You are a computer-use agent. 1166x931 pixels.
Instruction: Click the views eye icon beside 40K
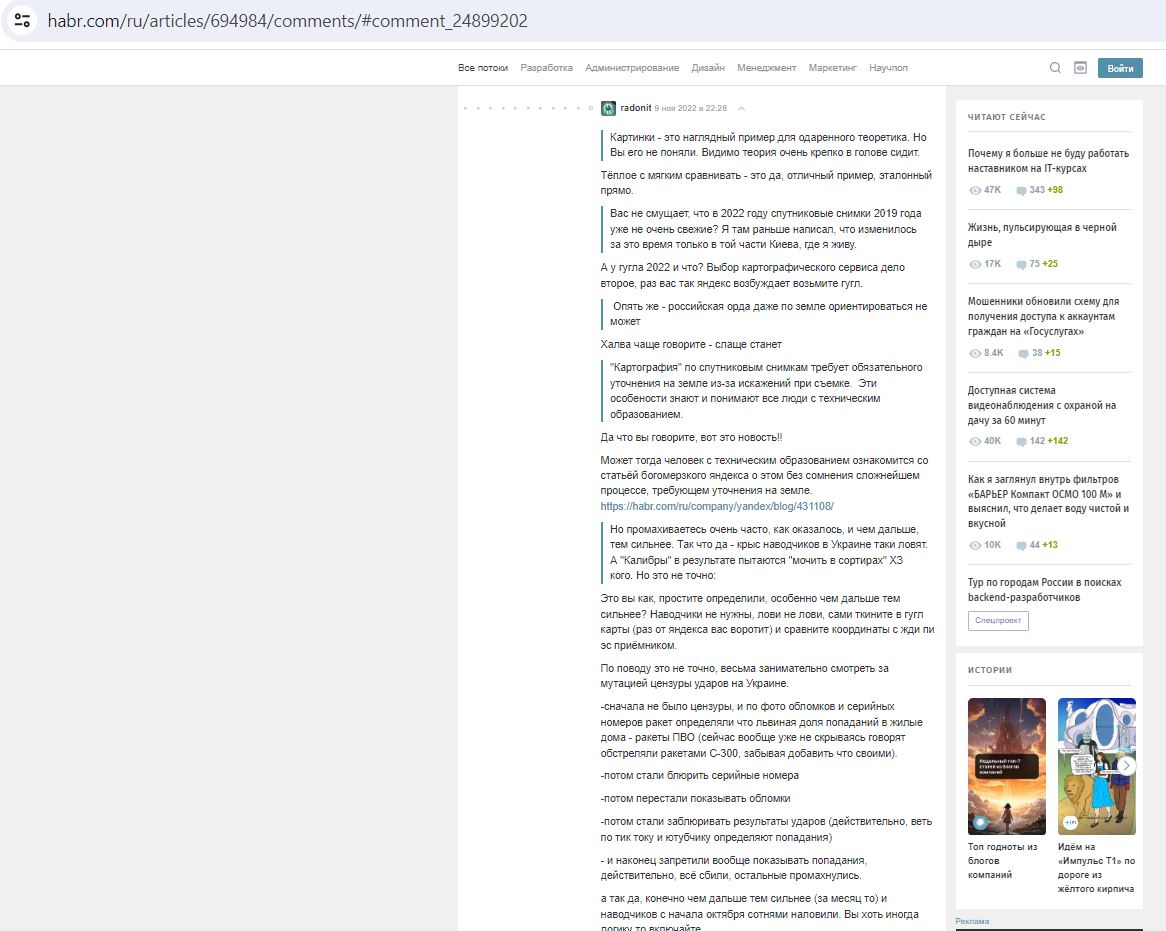[x=975, y=442]
